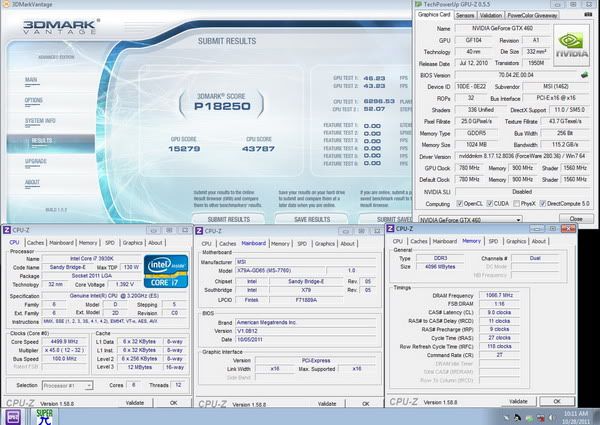
Task: Open Caches tab in the left CPU-Z window
Action: point(35,243)
